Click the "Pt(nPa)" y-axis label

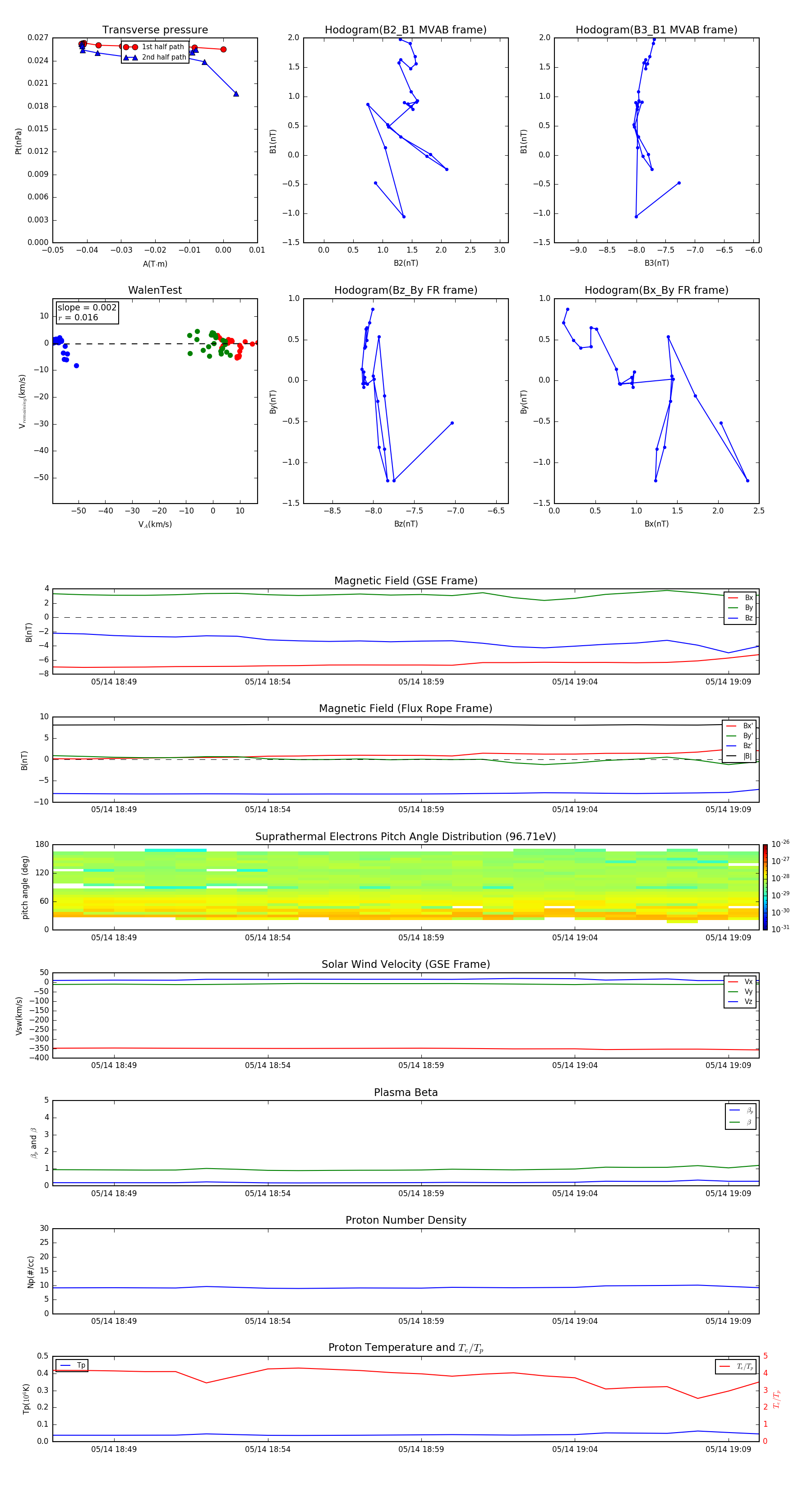point(18,141)
